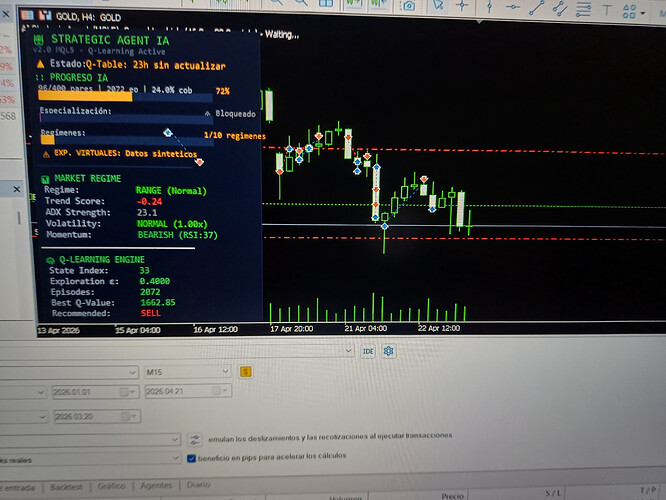Screen dimensions: 666x500
Task: Click the red 'SELL' recommendation text
Action: click(150, 313)
